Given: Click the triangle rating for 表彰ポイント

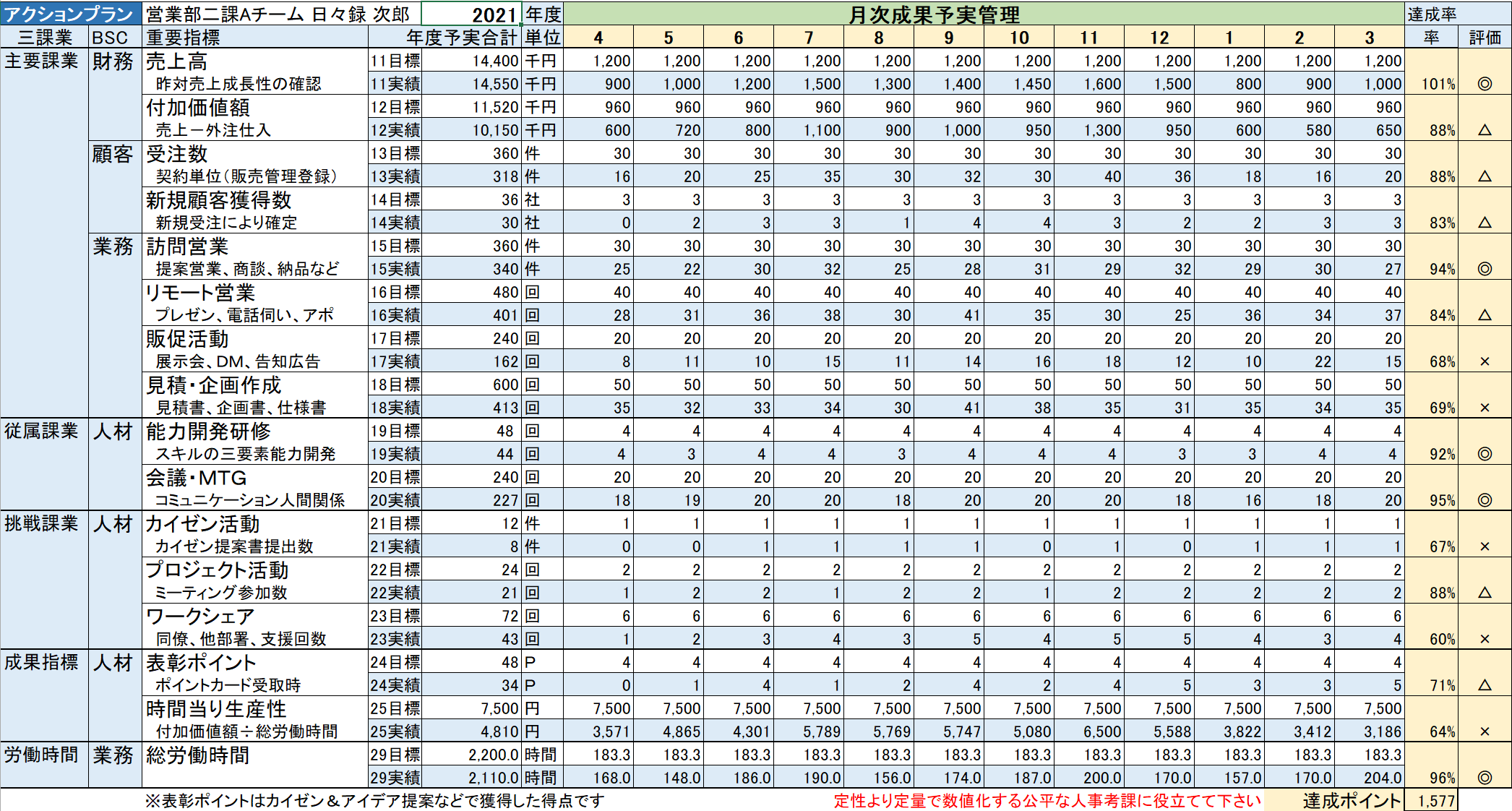Looking at the screenshot, I should pyautogui.click(x=1485, y=685).
